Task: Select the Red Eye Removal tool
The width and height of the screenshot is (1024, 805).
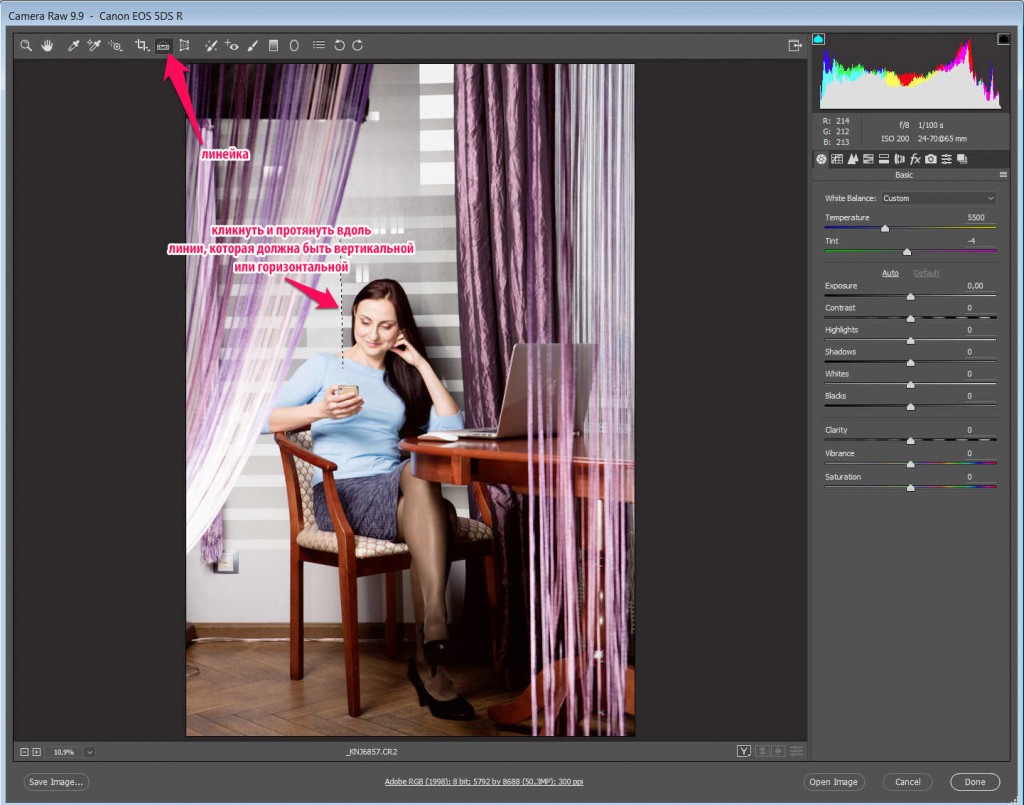Action: click(x=231, y=46)
